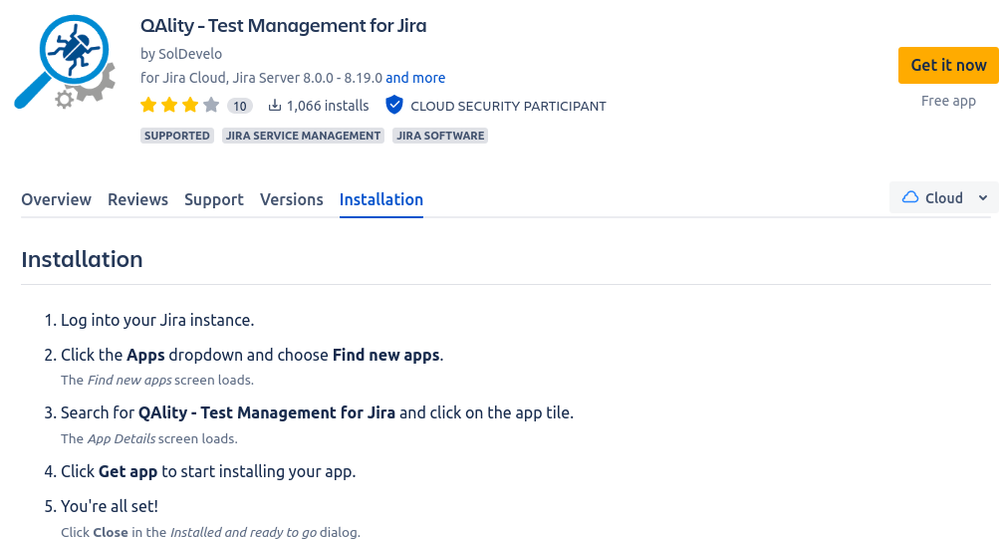Screen dimensions: 999x555
Task: Click the JIRA SERVICE MANAGEMENT tag
Action: point(303,136)
